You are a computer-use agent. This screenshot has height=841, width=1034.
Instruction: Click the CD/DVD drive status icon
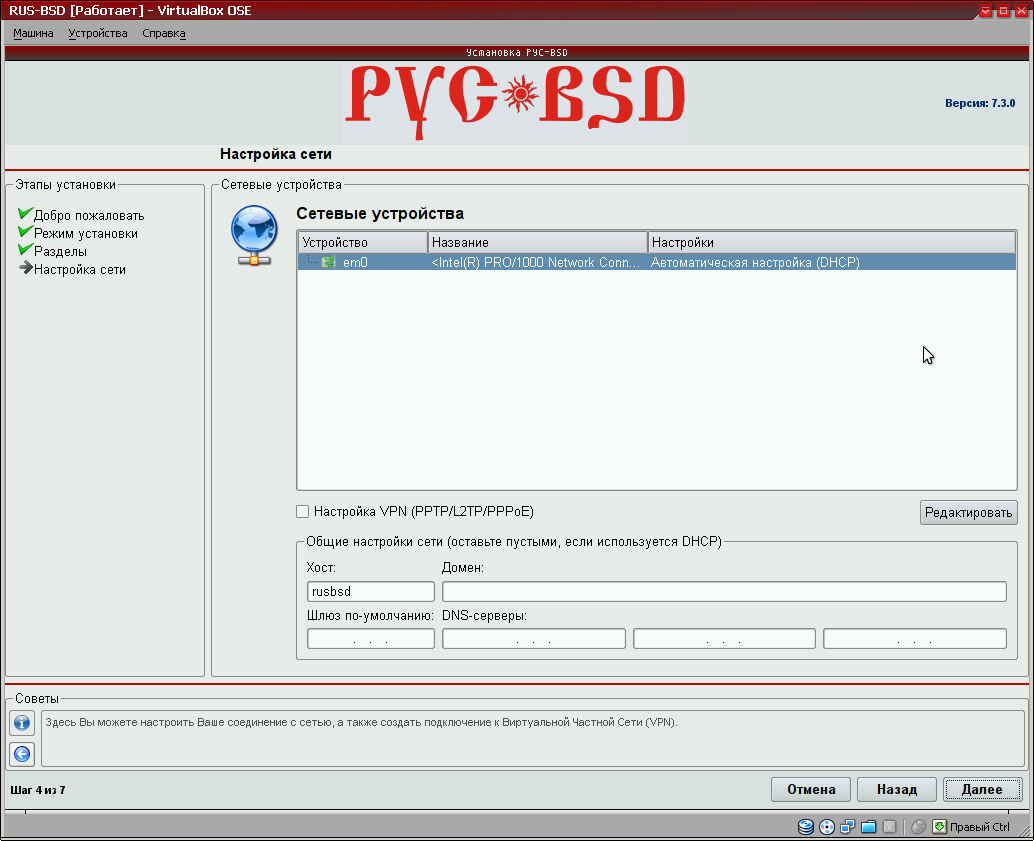click(827, 826)
